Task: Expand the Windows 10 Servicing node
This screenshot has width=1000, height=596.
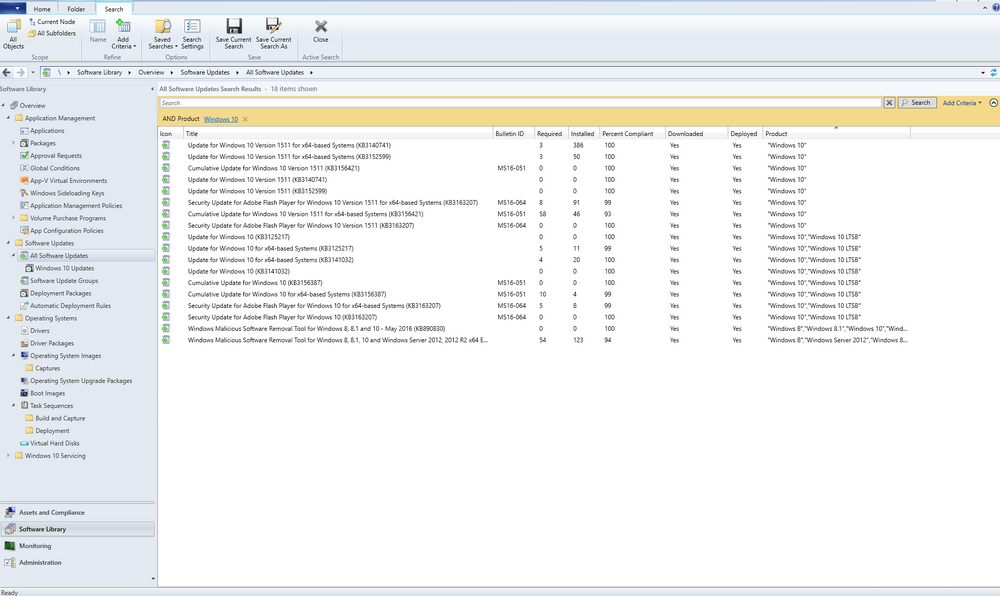Action: point(8,456)
